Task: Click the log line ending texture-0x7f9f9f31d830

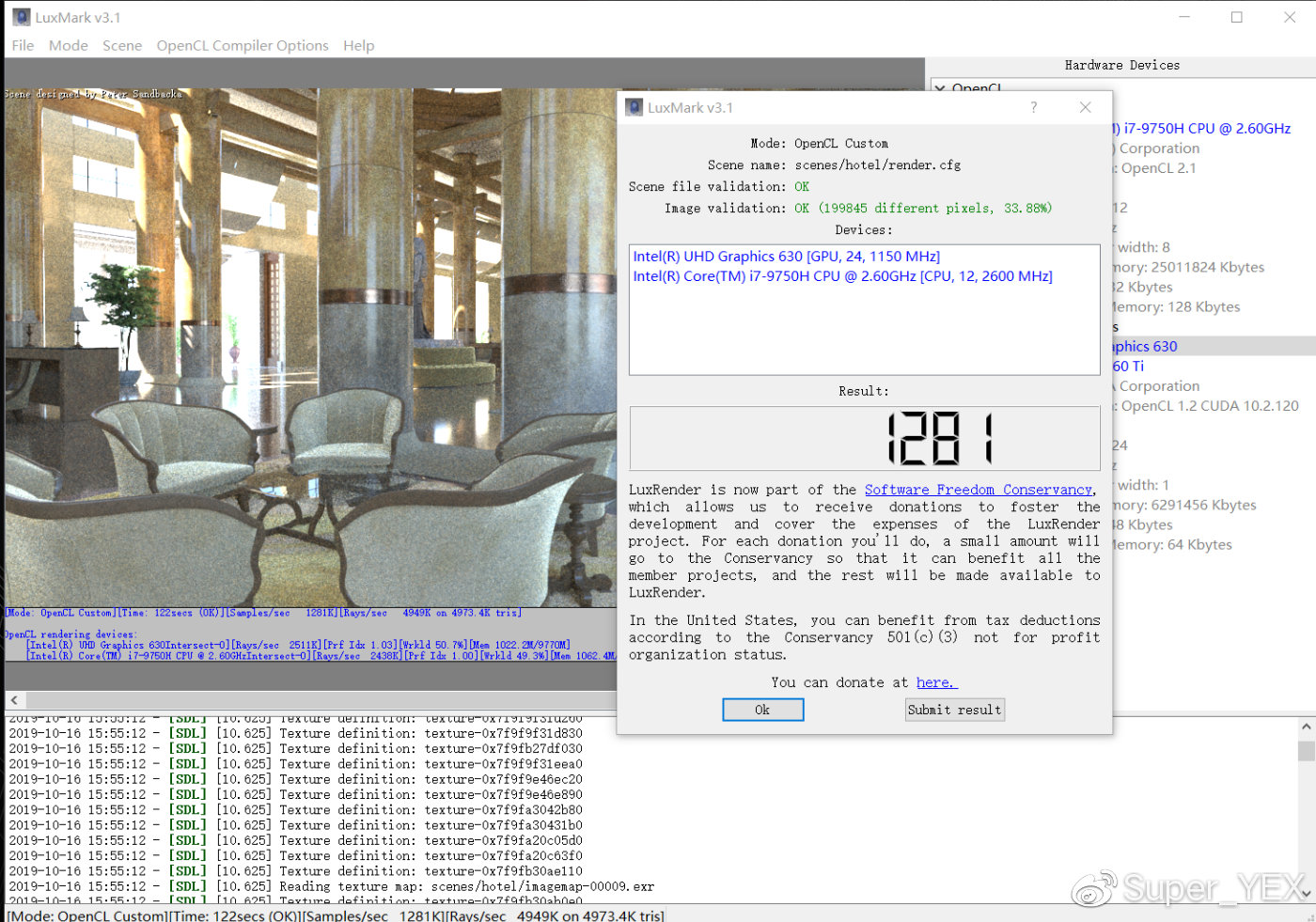Action: coord(295,733)
